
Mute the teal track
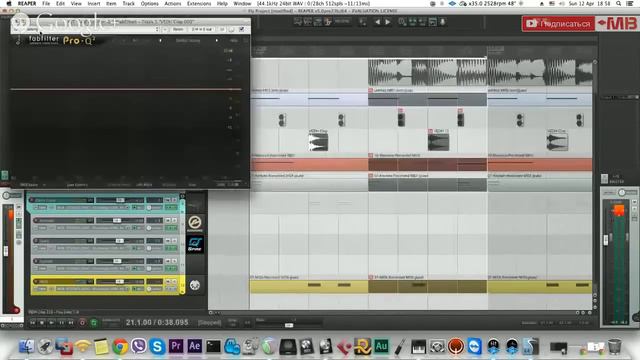pos(167,200)
